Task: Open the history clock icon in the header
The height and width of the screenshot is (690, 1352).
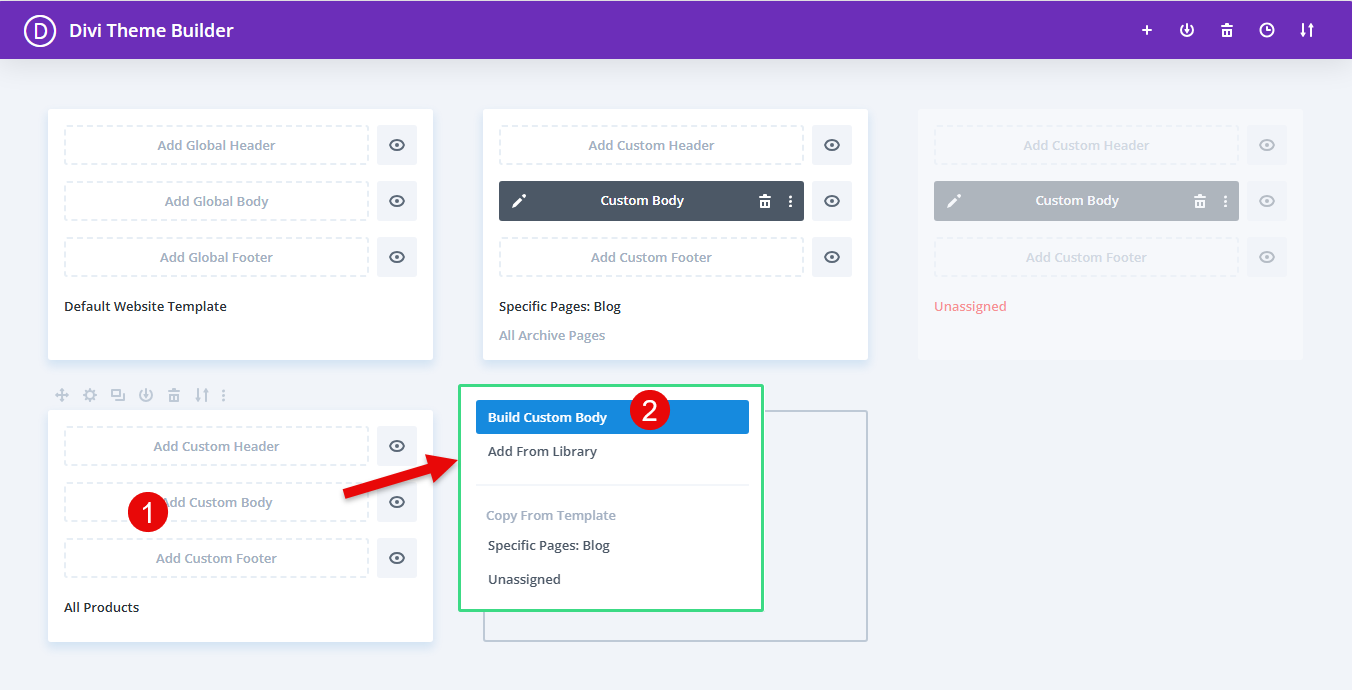Action: 1267,30
